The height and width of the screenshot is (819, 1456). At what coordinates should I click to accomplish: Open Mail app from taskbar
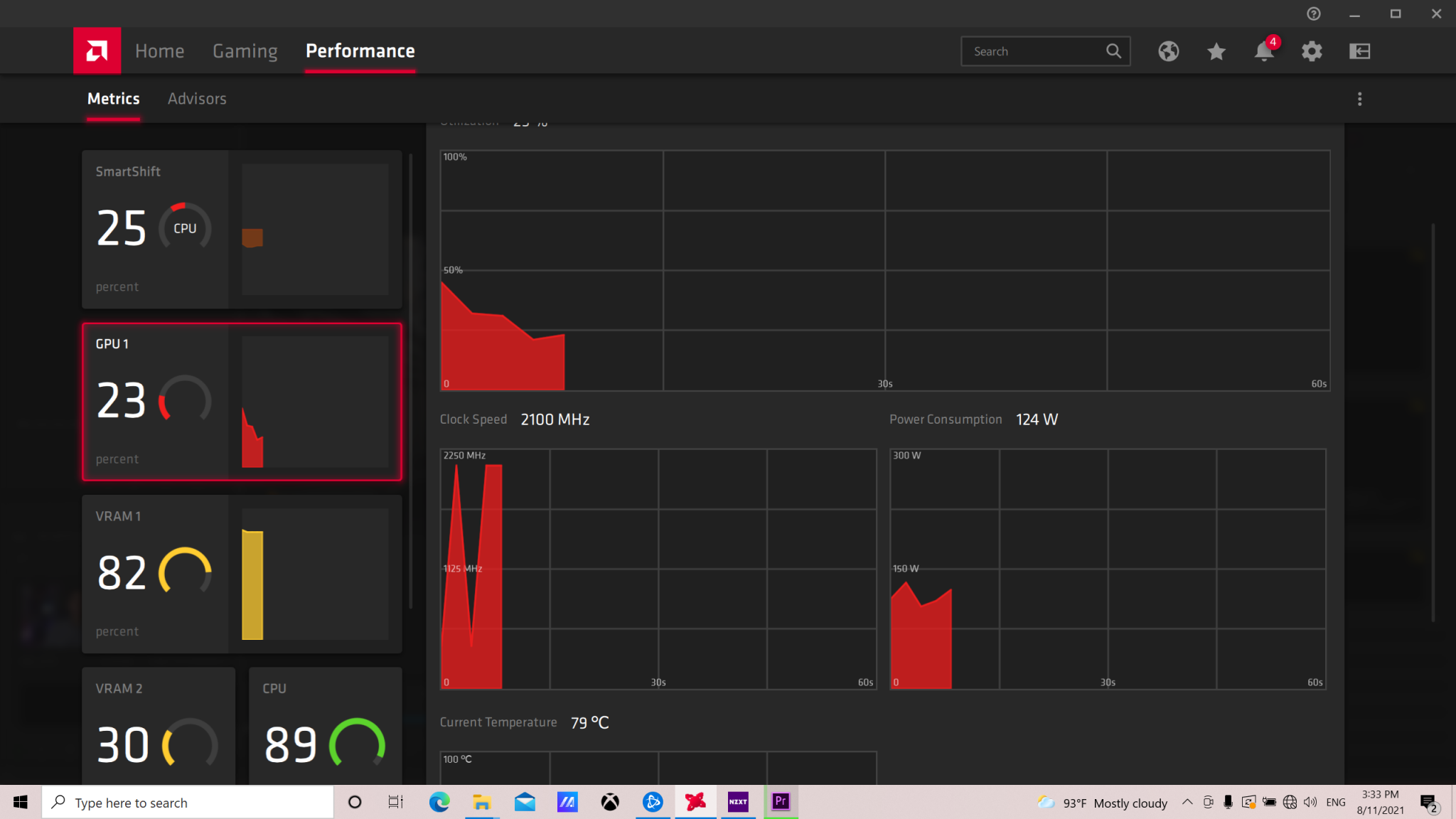point(525,802)
